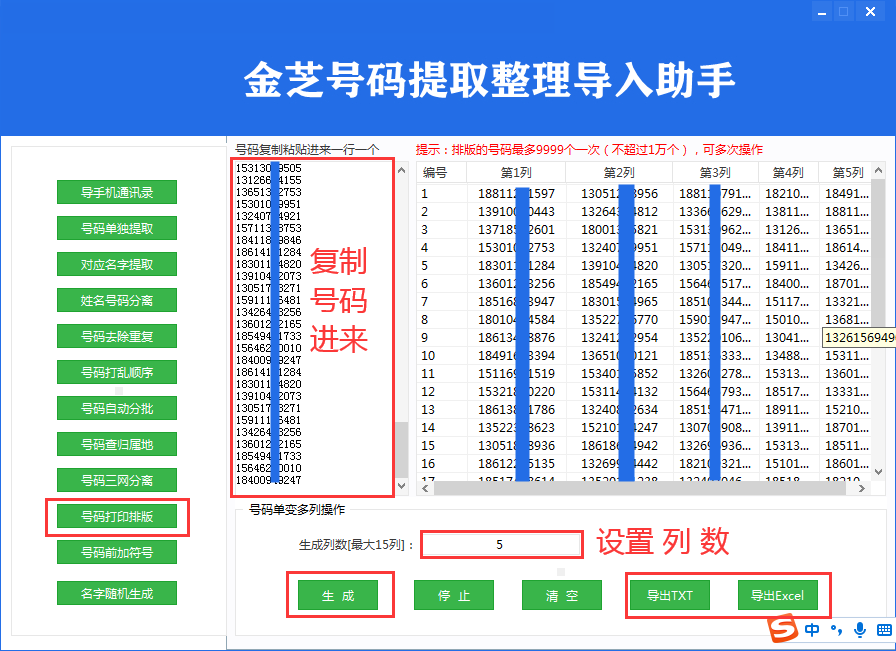Toggle full/half-width punctuation in Sogou bar
896x651 pixels.
837,630
